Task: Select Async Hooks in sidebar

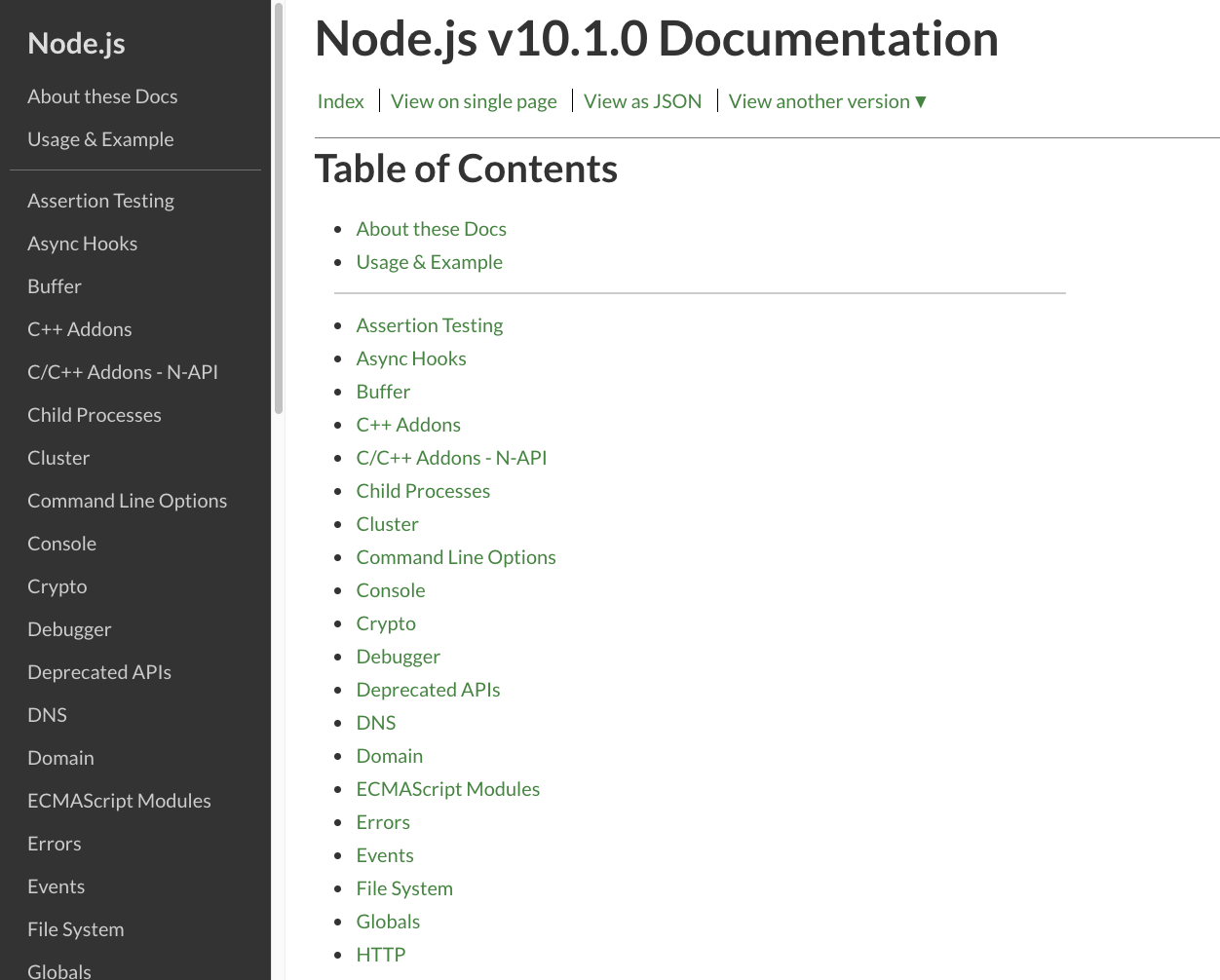Action: click(x=82, y=244)
